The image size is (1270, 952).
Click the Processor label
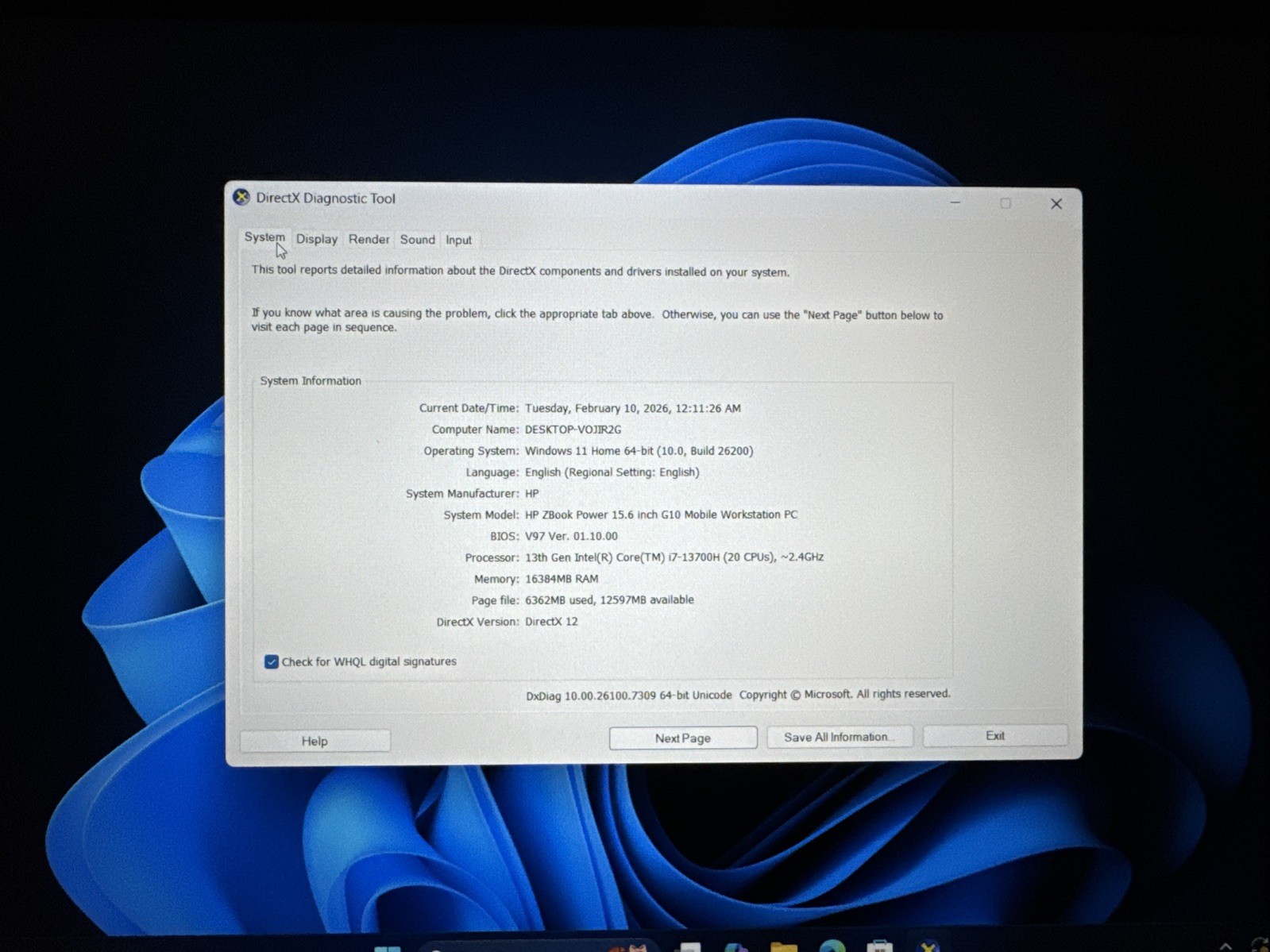(492, 557)
